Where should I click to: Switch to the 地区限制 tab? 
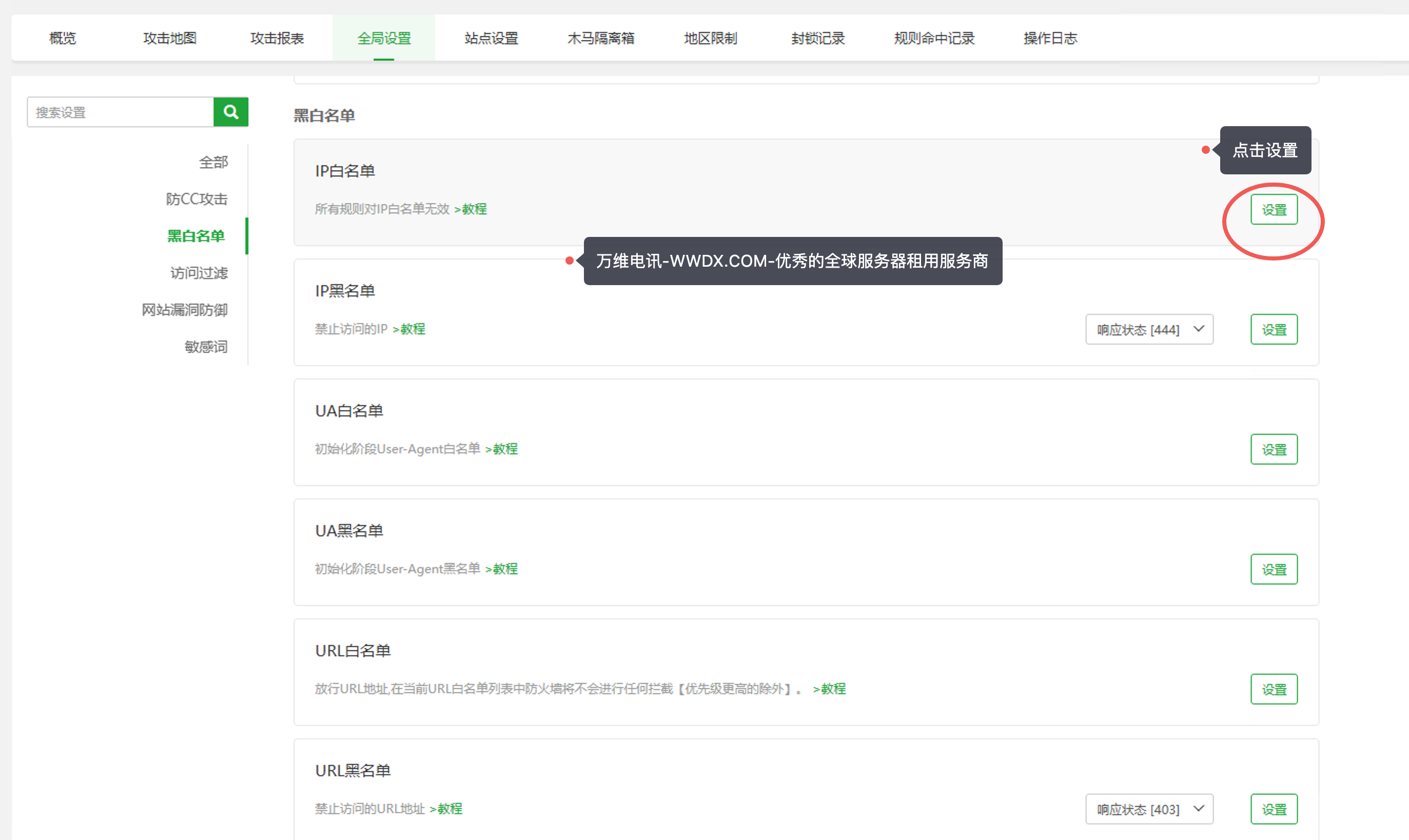point(710,38)
